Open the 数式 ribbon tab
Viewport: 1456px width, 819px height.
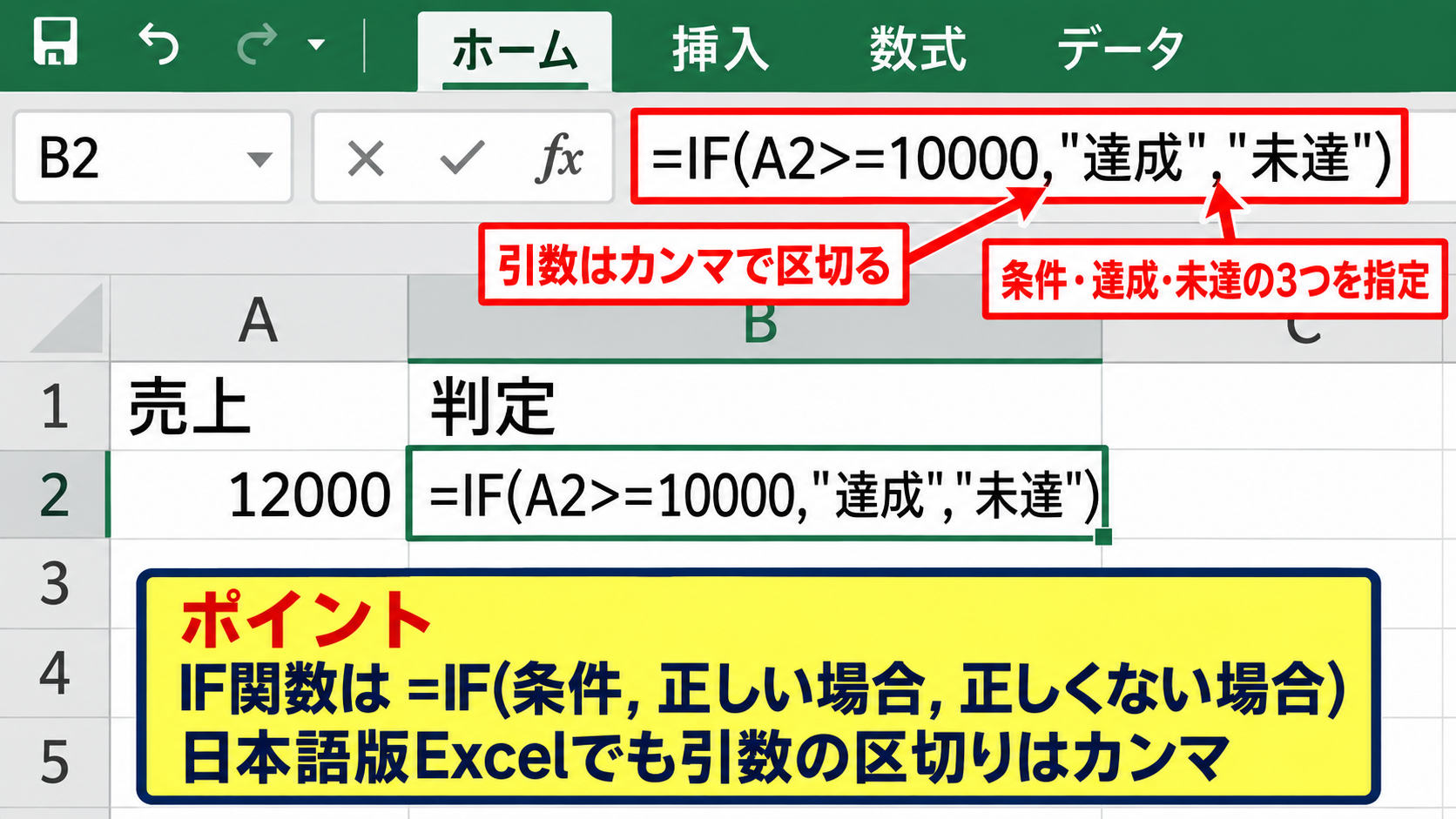pyautogui.click(x=918, y=49)
